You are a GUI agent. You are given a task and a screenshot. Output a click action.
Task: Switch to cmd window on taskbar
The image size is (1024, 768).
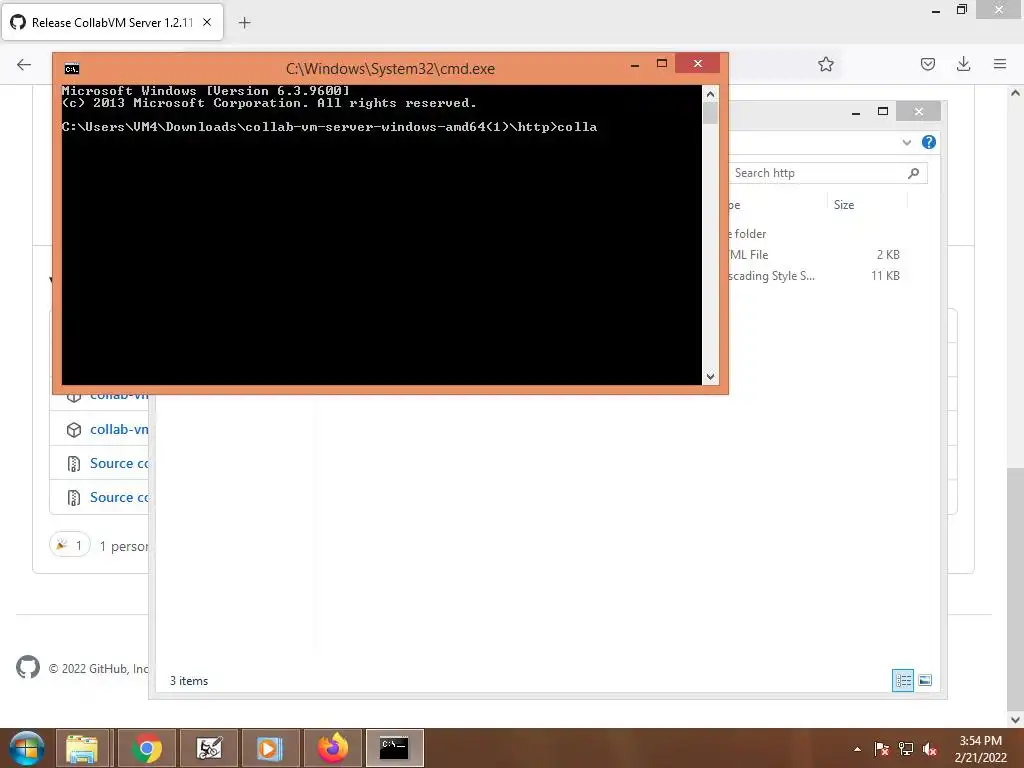394,748
